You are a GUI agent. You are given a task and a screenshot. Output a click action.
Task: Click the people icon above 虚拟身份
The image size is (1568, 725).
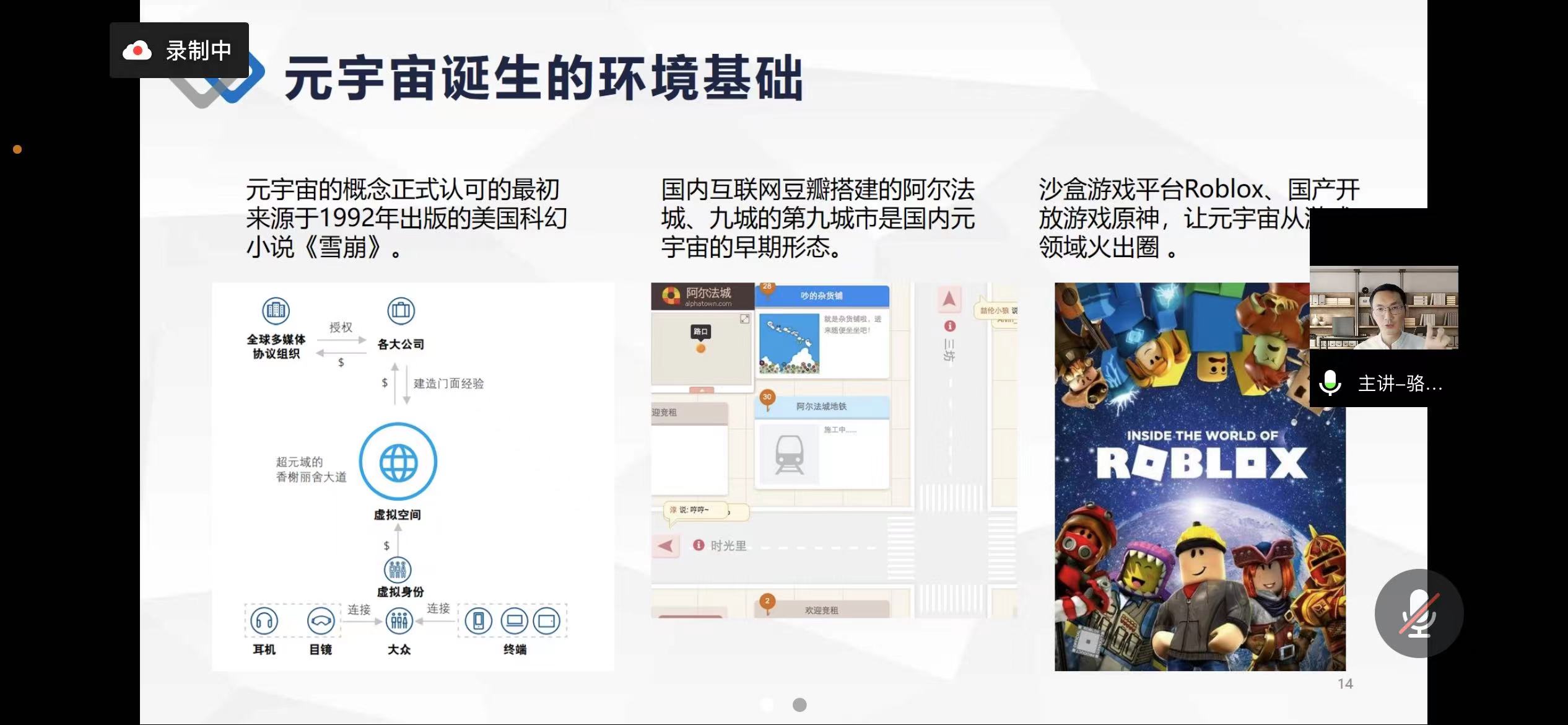(x=398, y=569)
